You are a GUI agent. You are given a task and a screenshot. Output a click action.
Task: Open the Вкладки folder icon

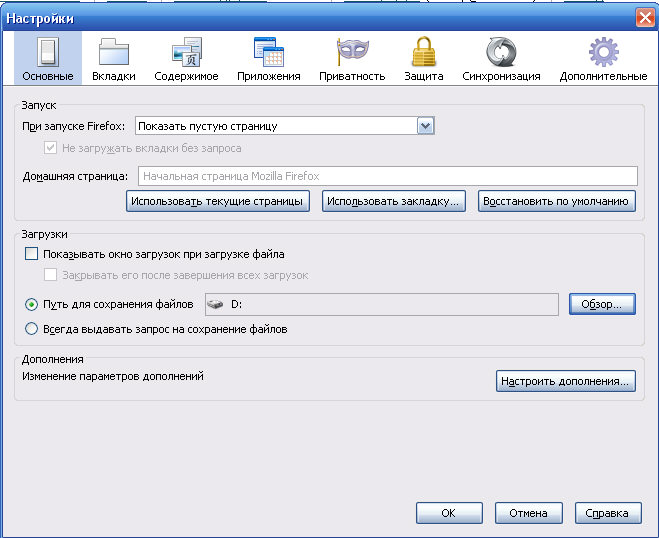click(113, 52)
